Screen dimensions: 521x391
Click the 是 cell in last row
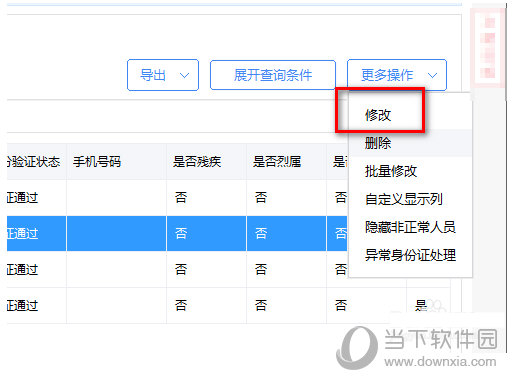point(421,305)
